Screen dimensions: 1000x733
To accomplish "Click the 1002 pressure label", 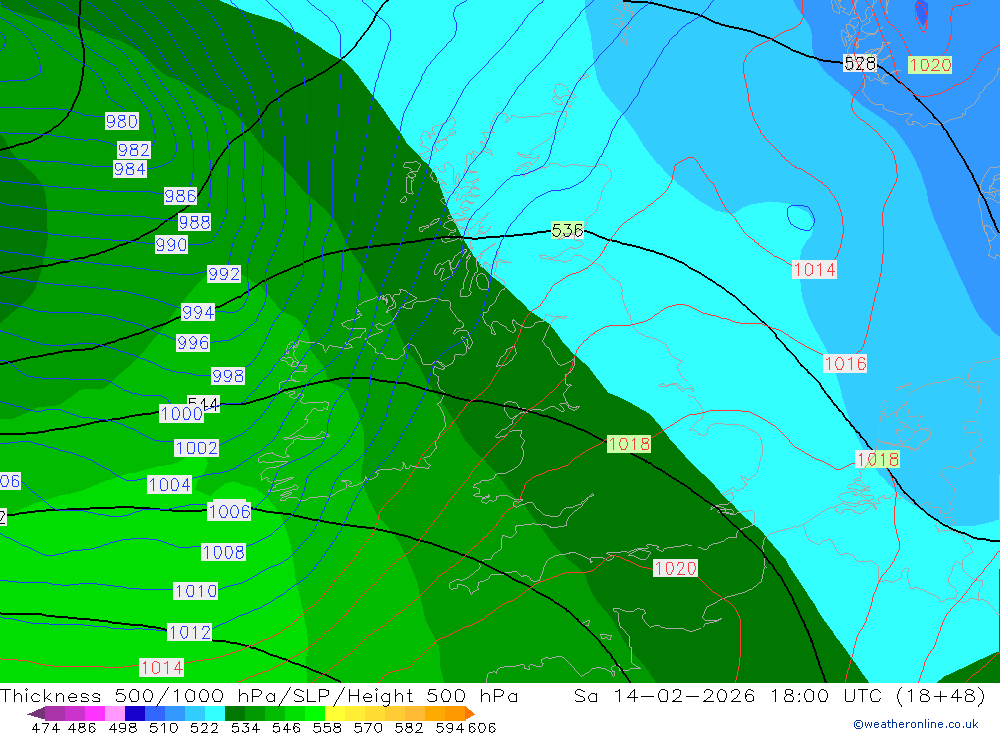I will [x=196, y=448].
